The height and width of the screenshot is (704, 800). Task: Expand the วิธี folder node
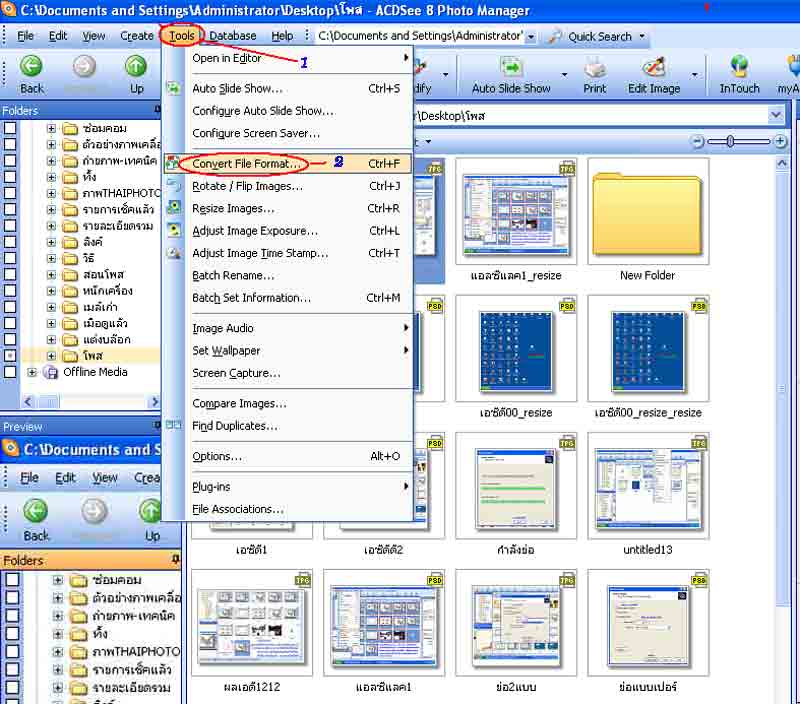click(x=51, y=258)
